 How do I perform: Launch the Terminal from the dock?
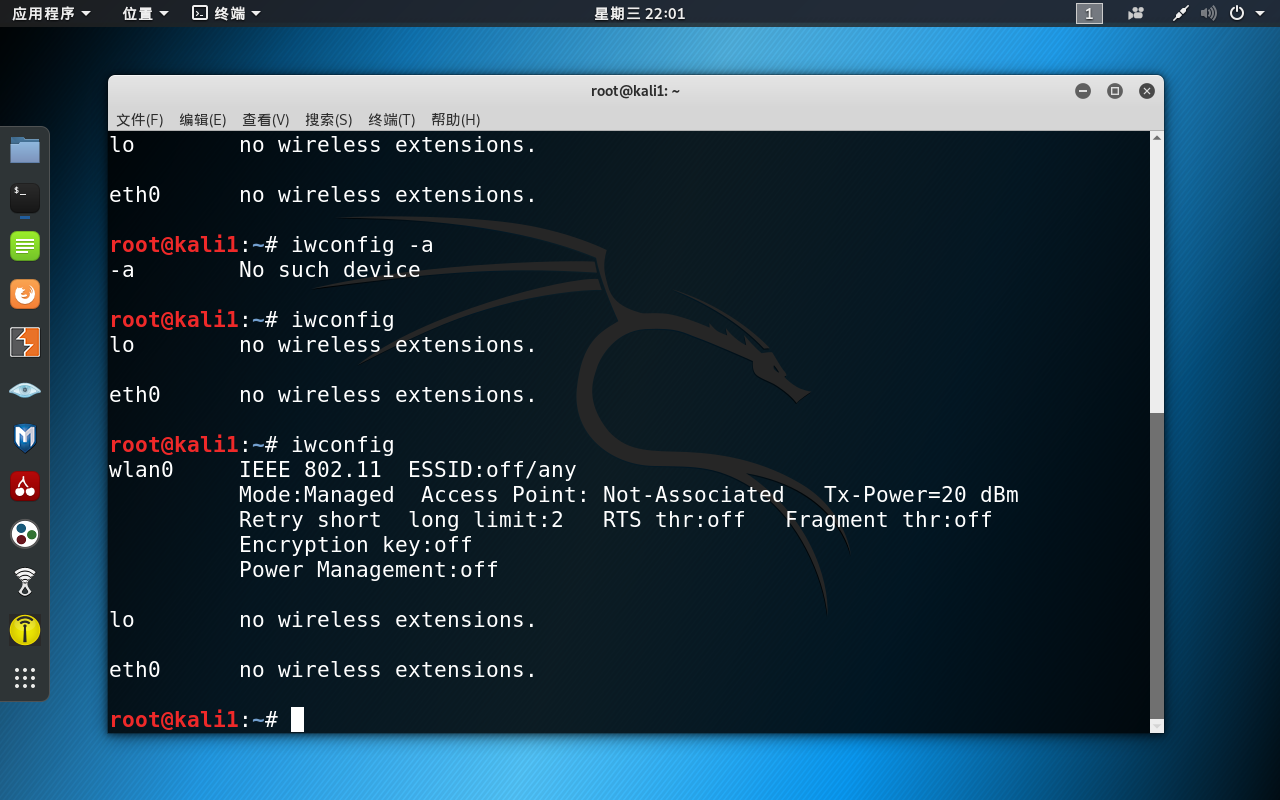25,198
